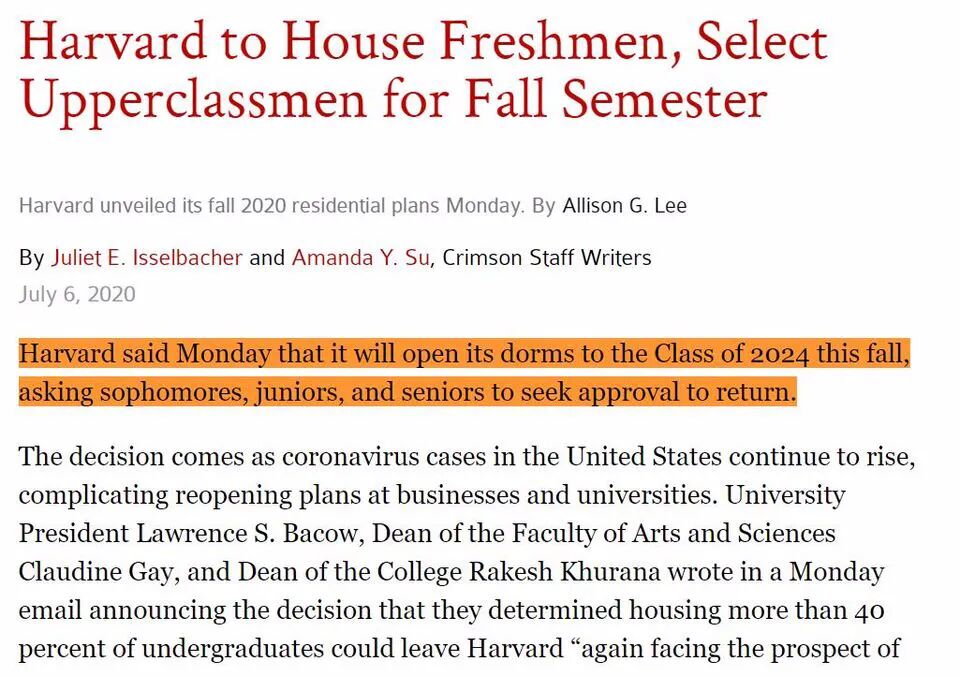The height and width of the screenshot is (676, 960).
Task: Click the orange highlighted sentence about Class of 2024
Action: click(x=464, y=373)
